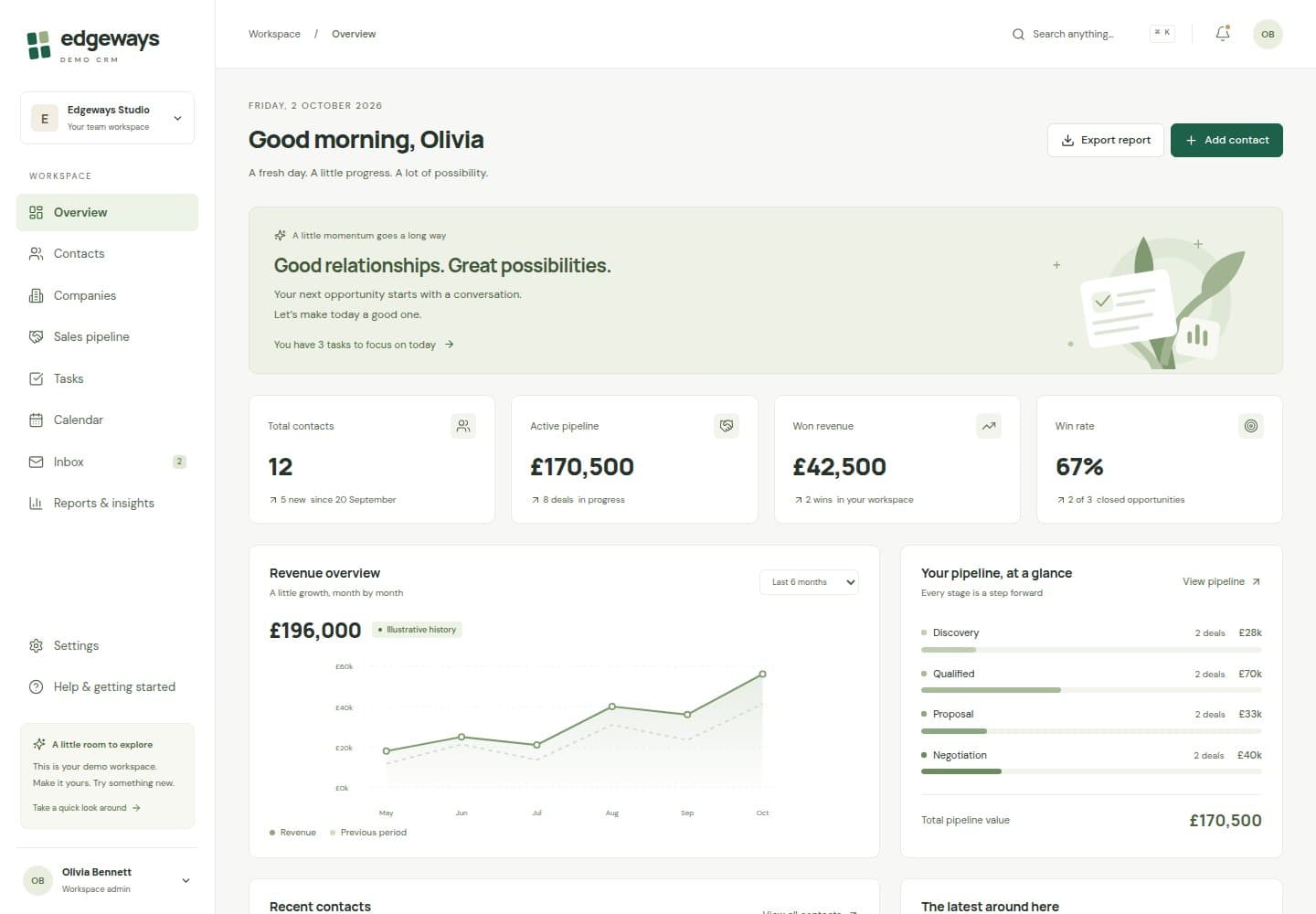Click the Companies building icon in sidebar
The width and height of the screenshot is (1316, 914).
coord(37,296)
